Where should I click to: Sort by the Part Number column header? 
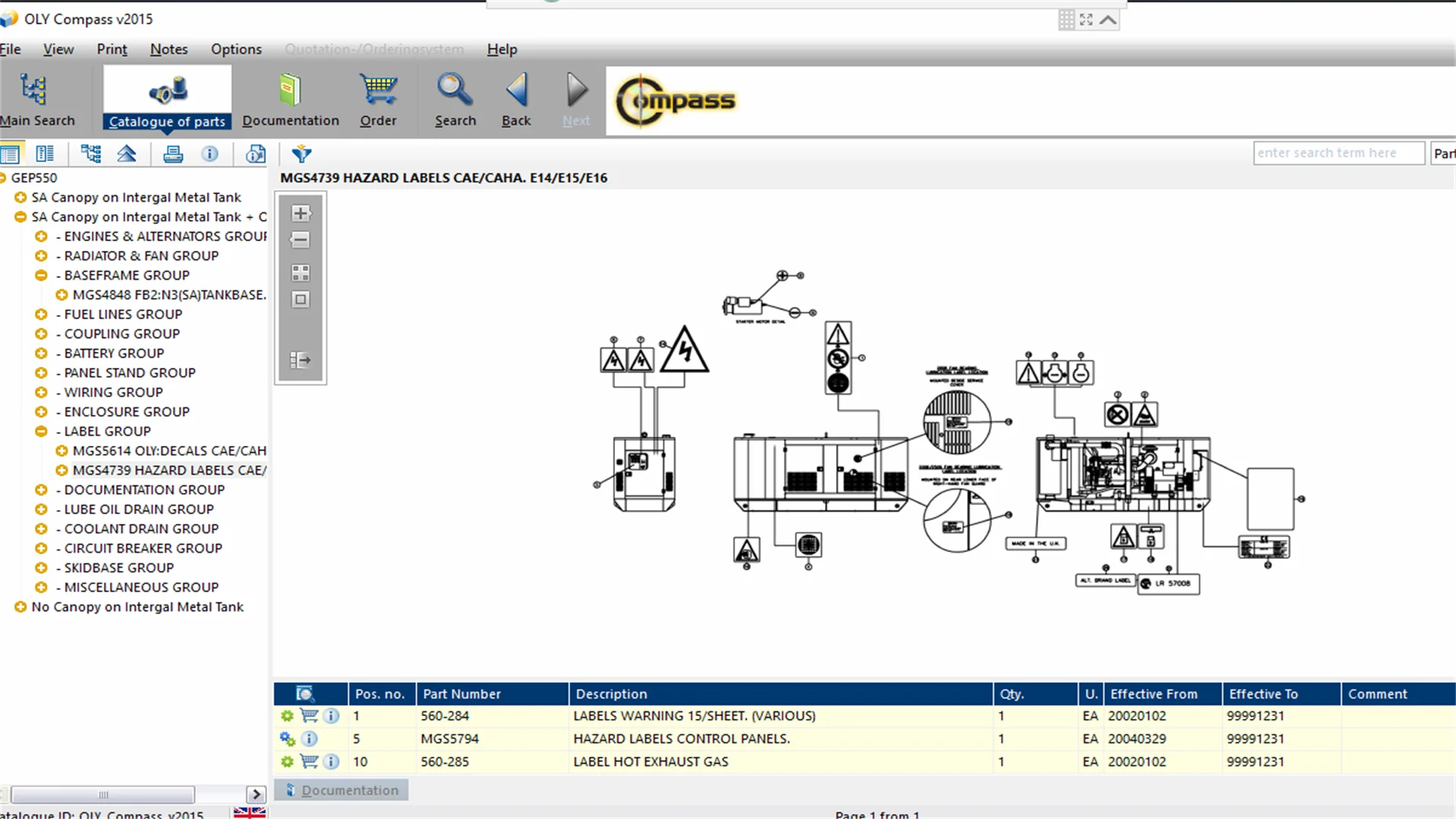click(x=492, y=694)
